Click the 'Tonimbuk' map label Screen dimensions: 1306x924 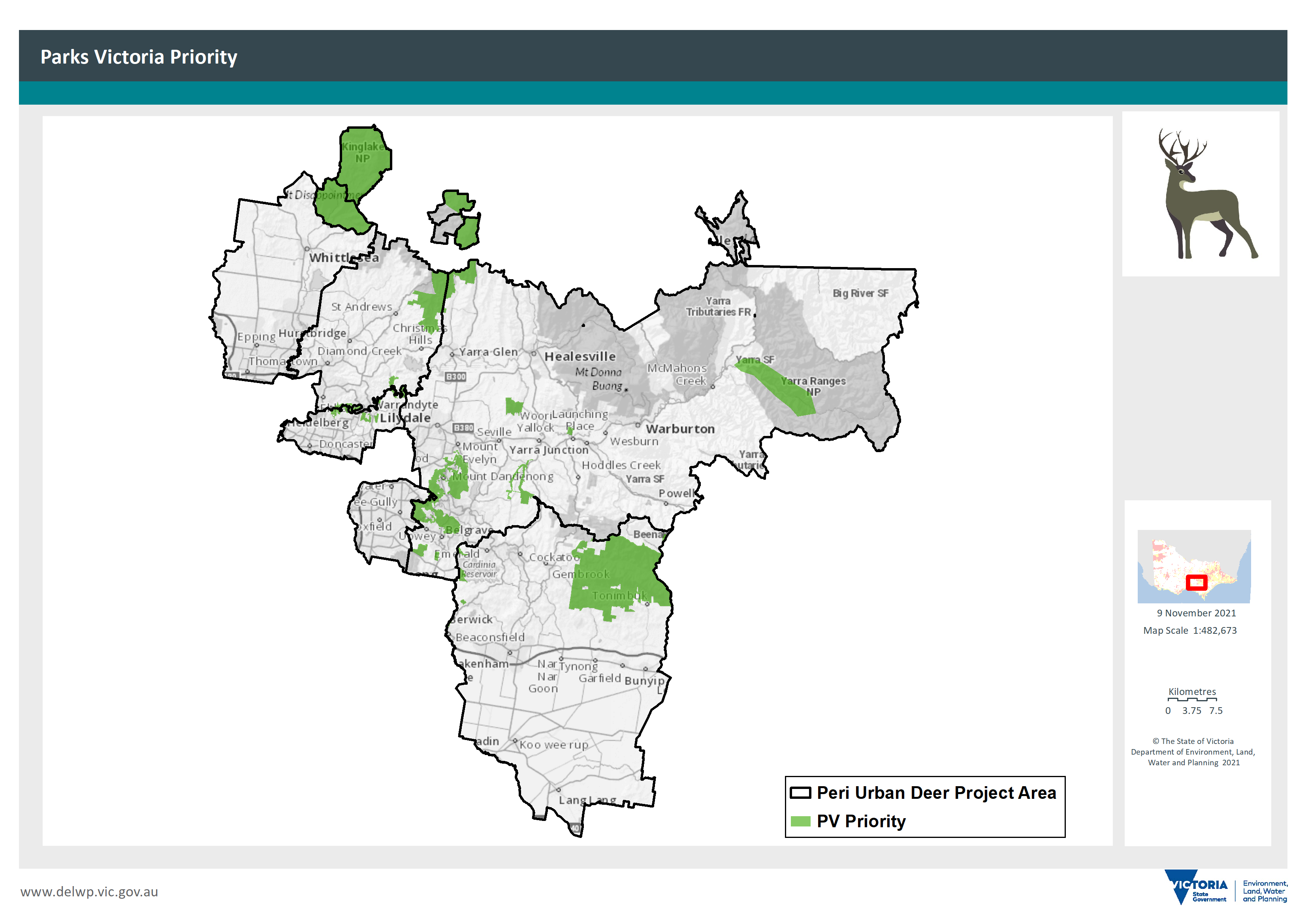[619, 596]
